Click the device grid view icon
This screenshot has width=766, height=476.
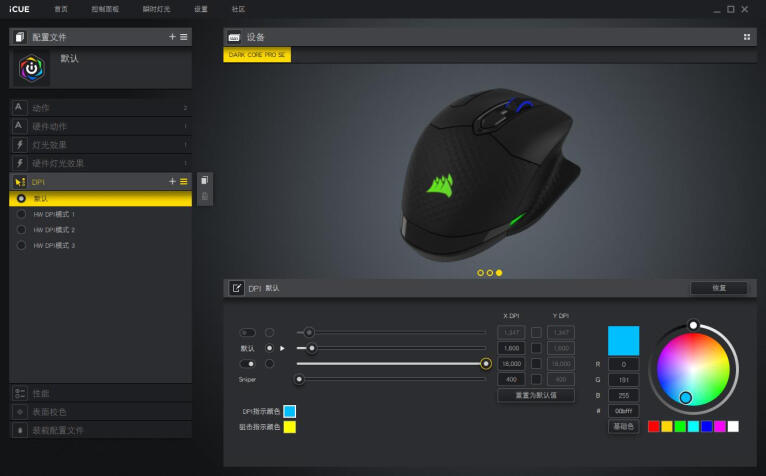tap(746, 37)
